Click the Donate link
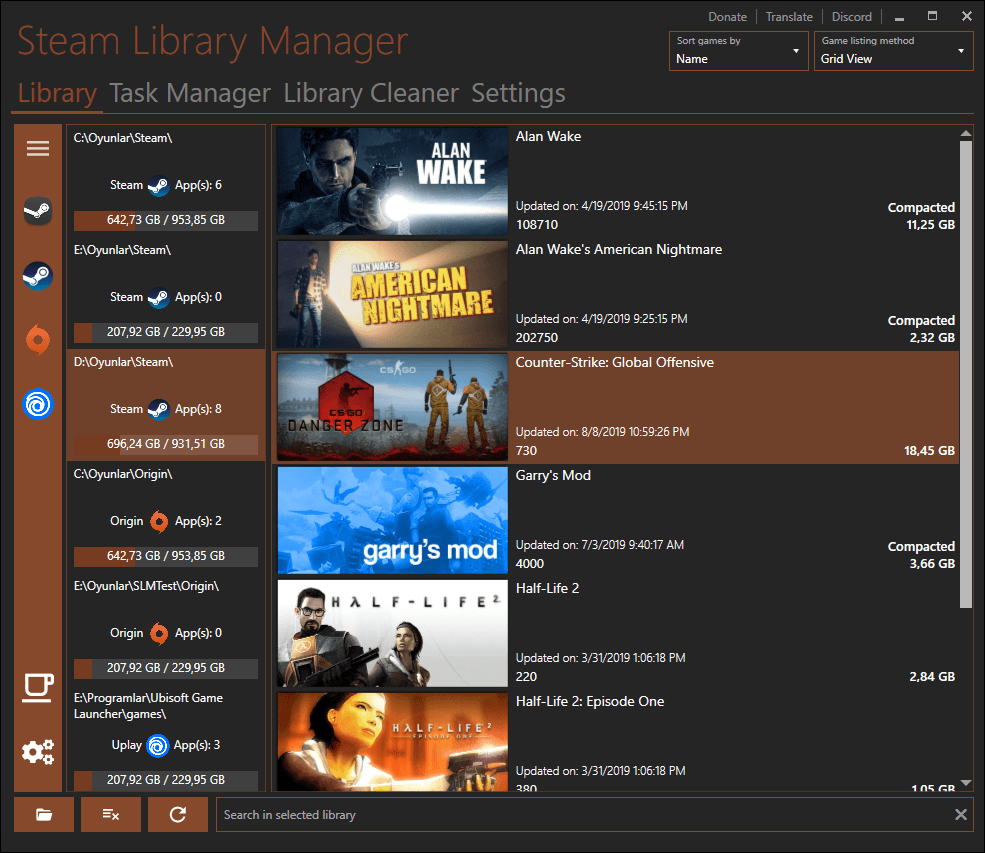985x853 pixels. pyautogui.click(x=727, y=16)
